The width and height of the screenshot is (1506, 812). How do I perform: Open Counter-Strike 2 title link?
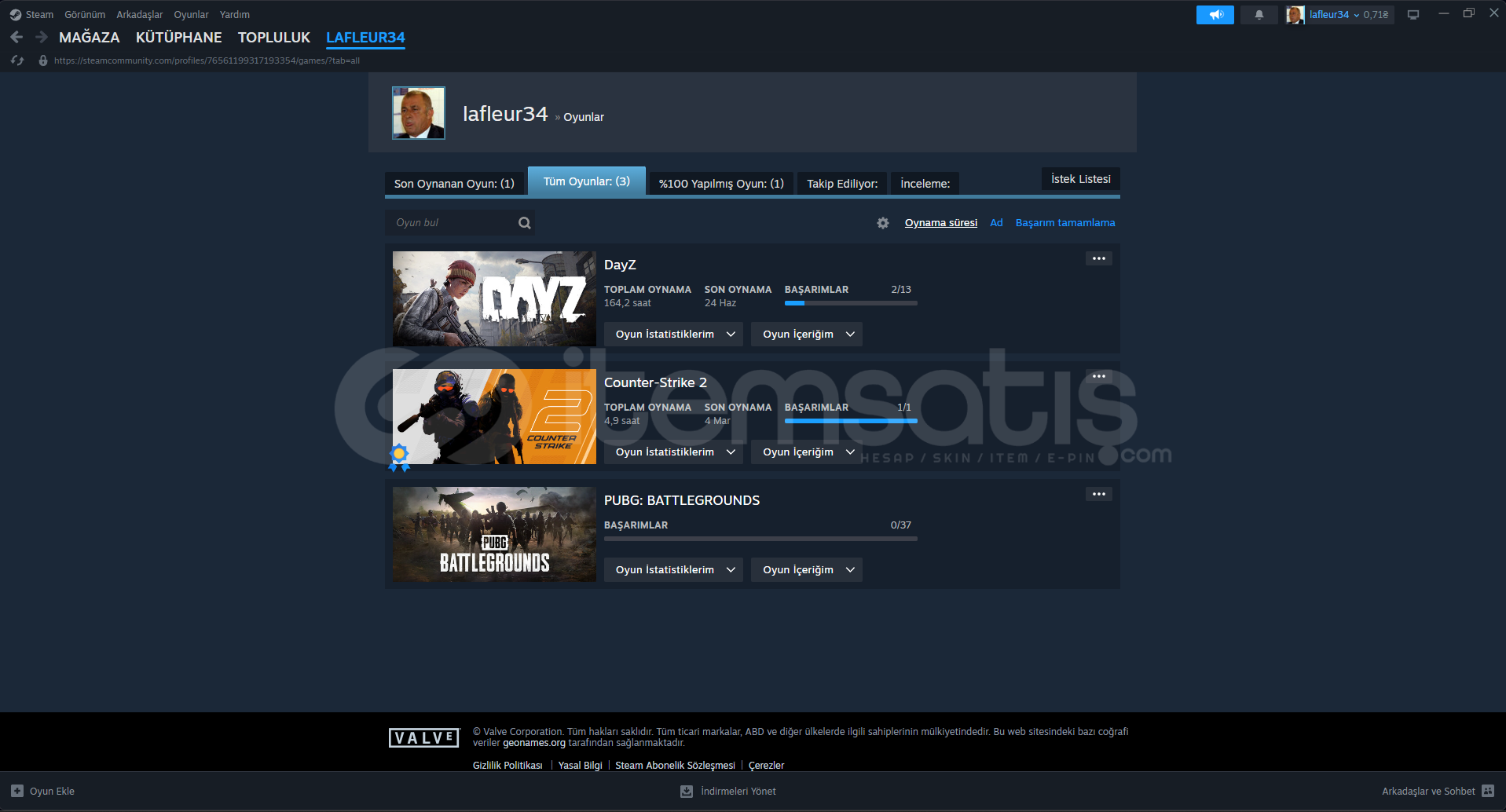655,383
